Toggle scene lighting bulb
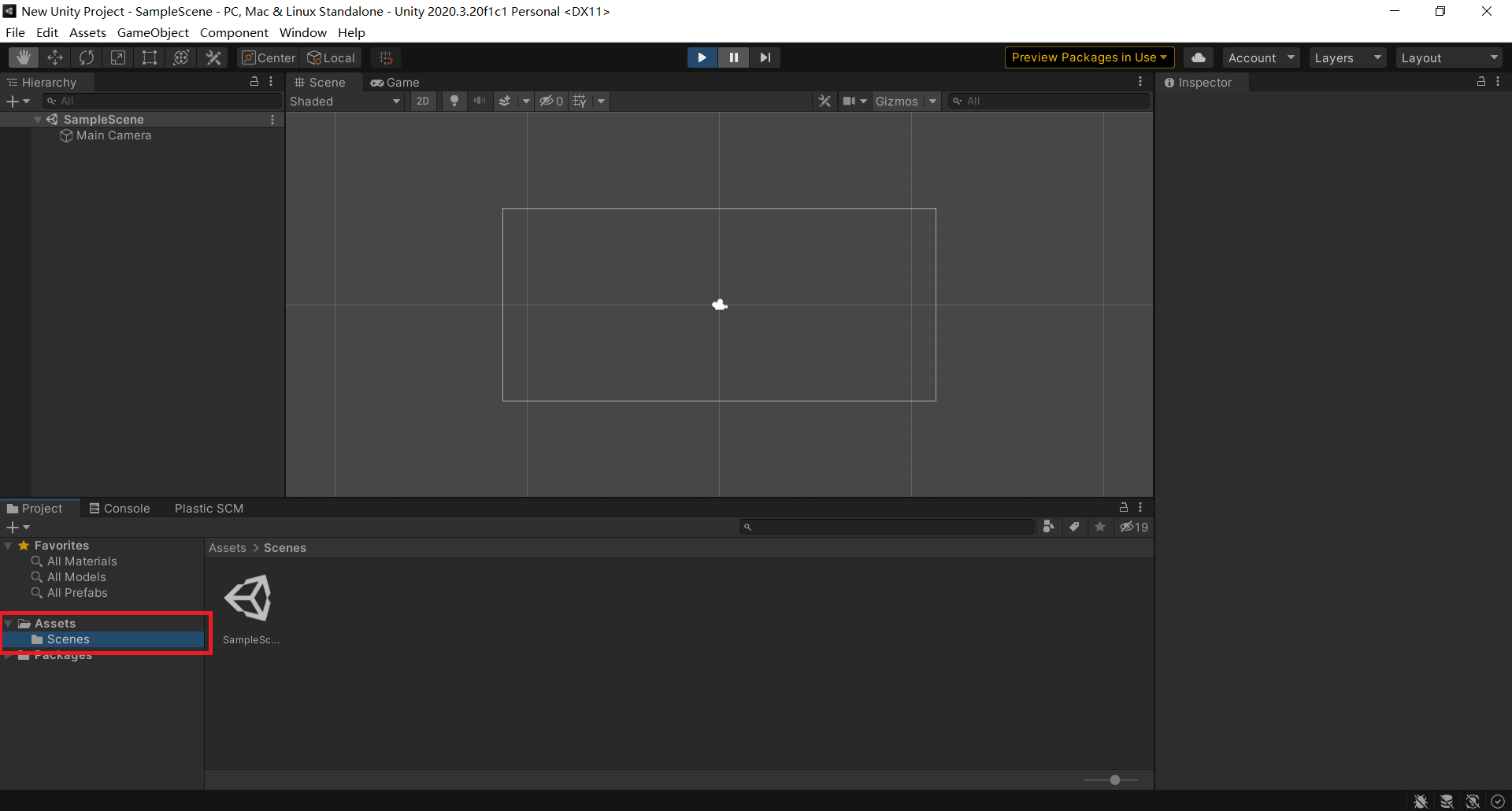1512x811 pixels. point(454,101)
